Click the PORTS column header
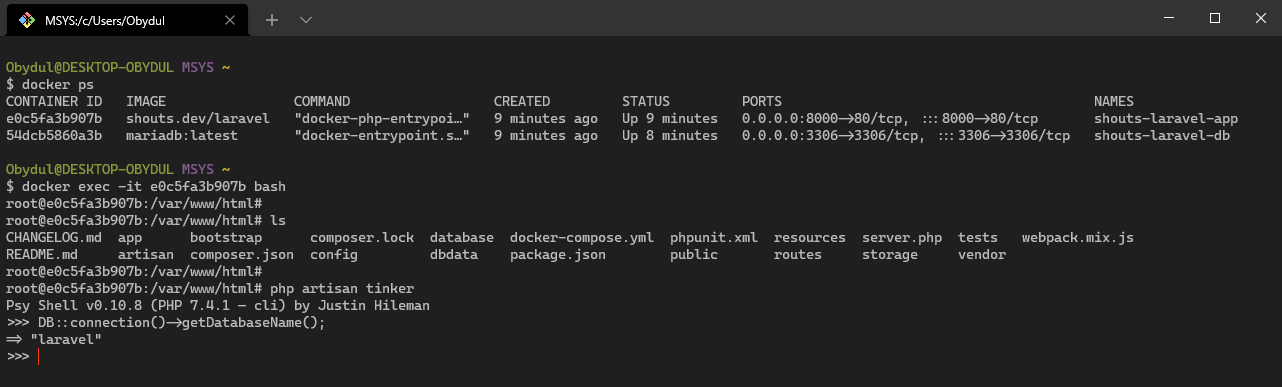This screenshot has height=387, width=1282. (x=762, y=102)
